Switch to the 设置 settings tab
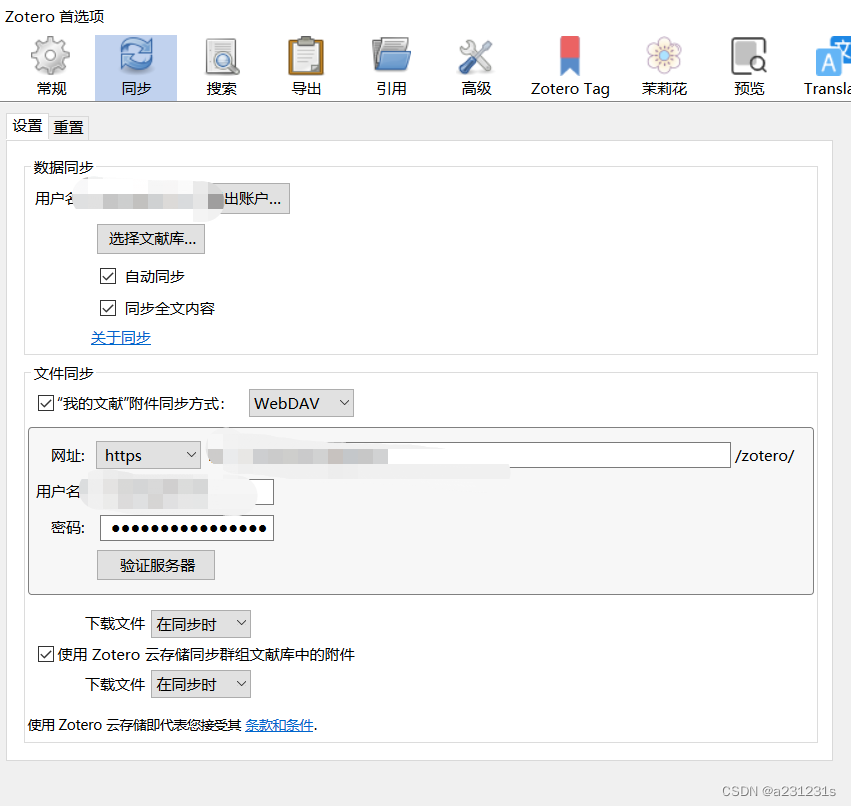 coord(28,126)
